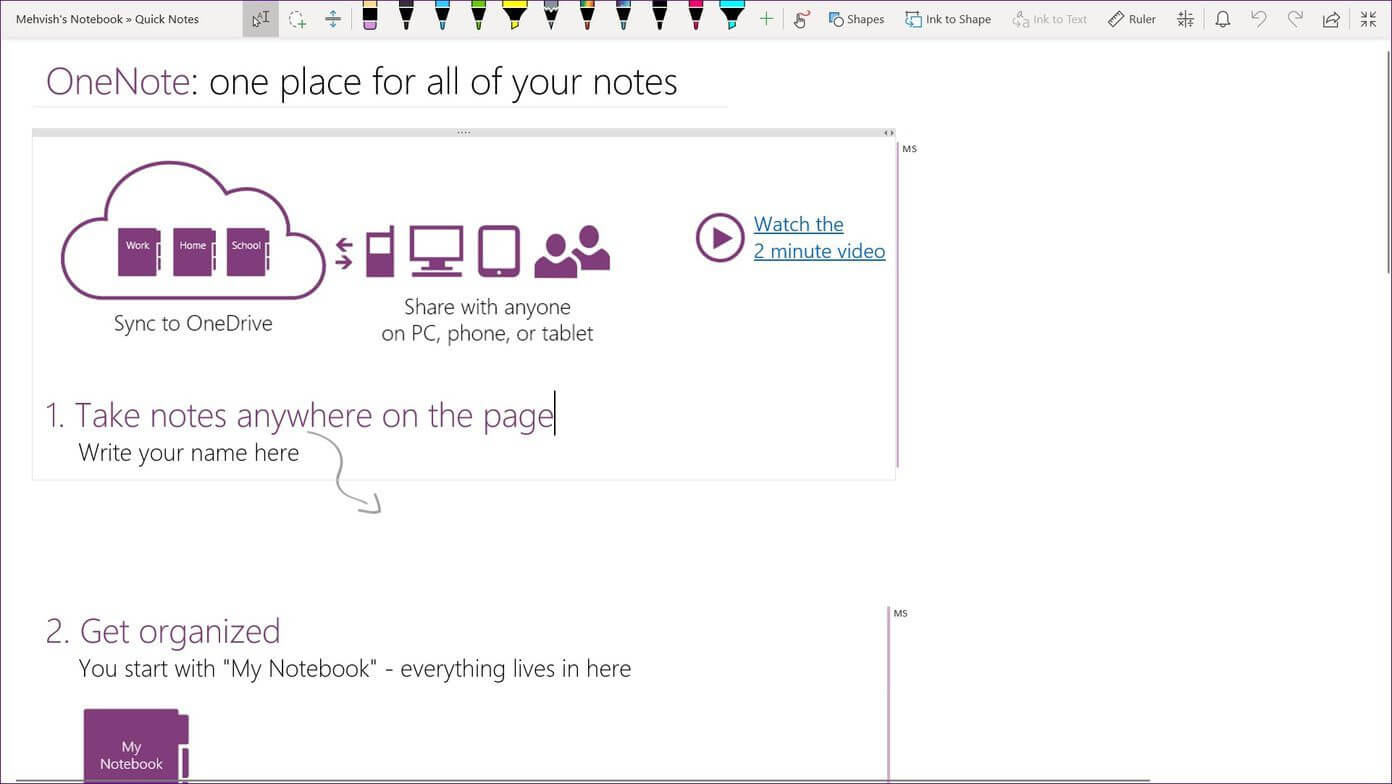
Task: Add a new pen with the green plus
Action: click(x=767, y=19)
